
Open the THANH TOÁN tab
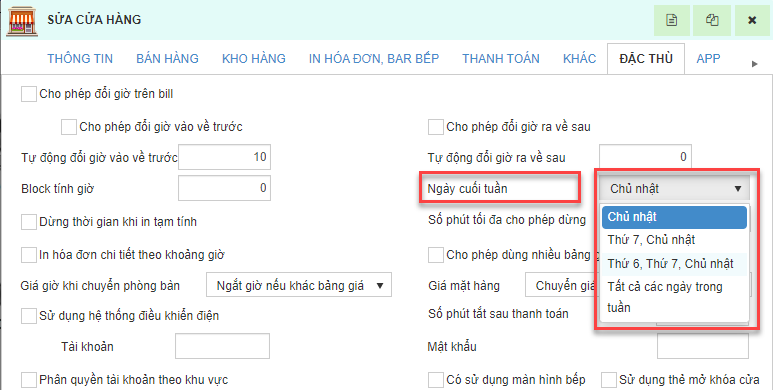click(x=501, y=59)
